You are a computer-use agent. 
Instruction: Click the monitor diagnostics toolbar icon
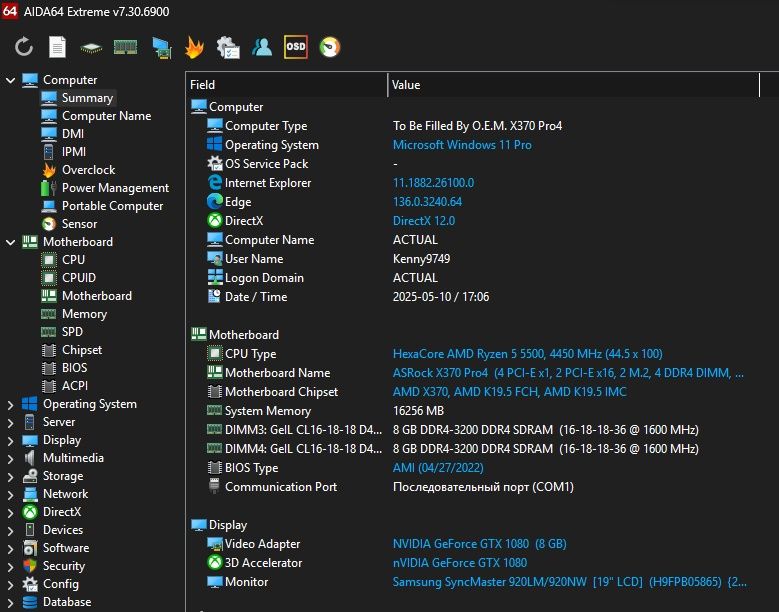click(161, 48)
